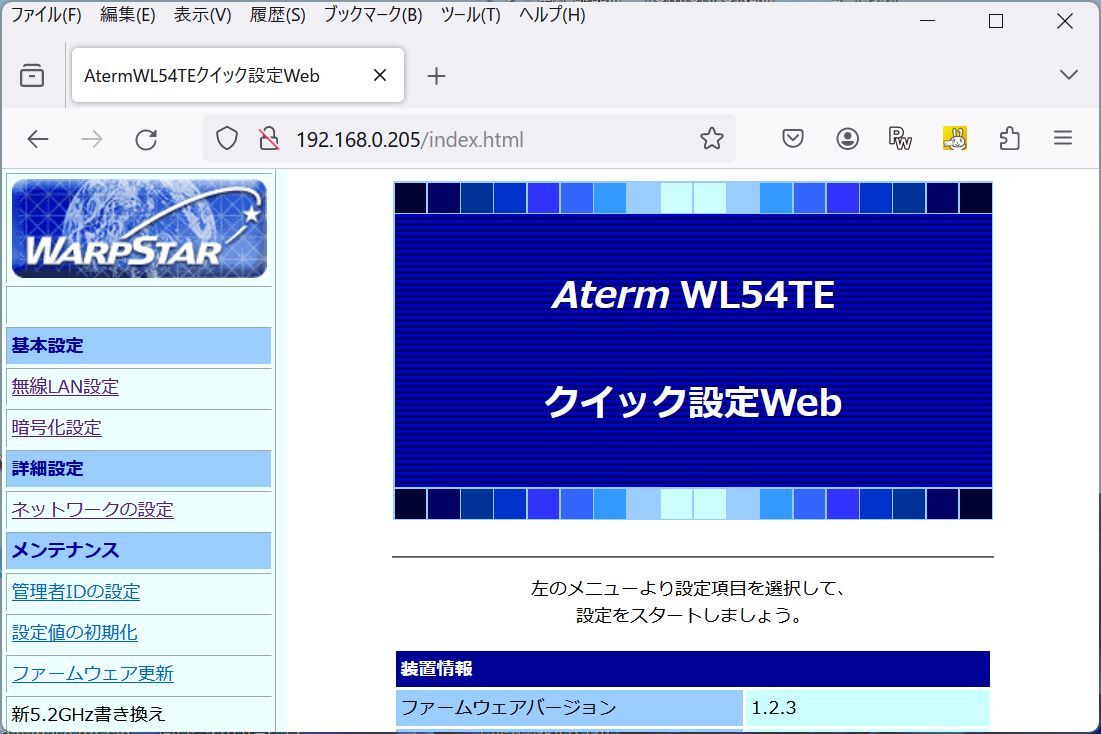Screen dimensions: 1101x734
Task: Select the AtermWL54TEクイック設定Web tab
Action: pyautogui.click(x=237, y=75)
